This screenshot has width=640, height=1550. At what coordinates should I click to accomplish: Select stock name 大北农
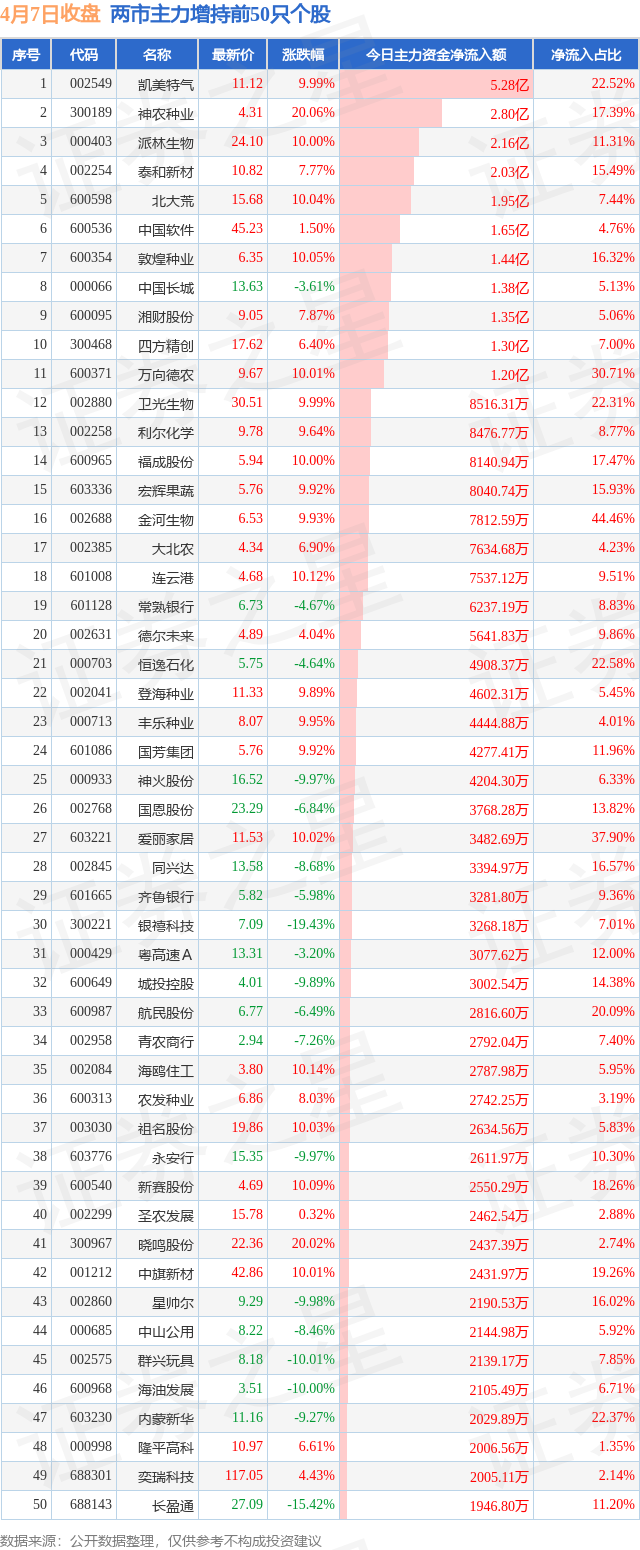173,549
